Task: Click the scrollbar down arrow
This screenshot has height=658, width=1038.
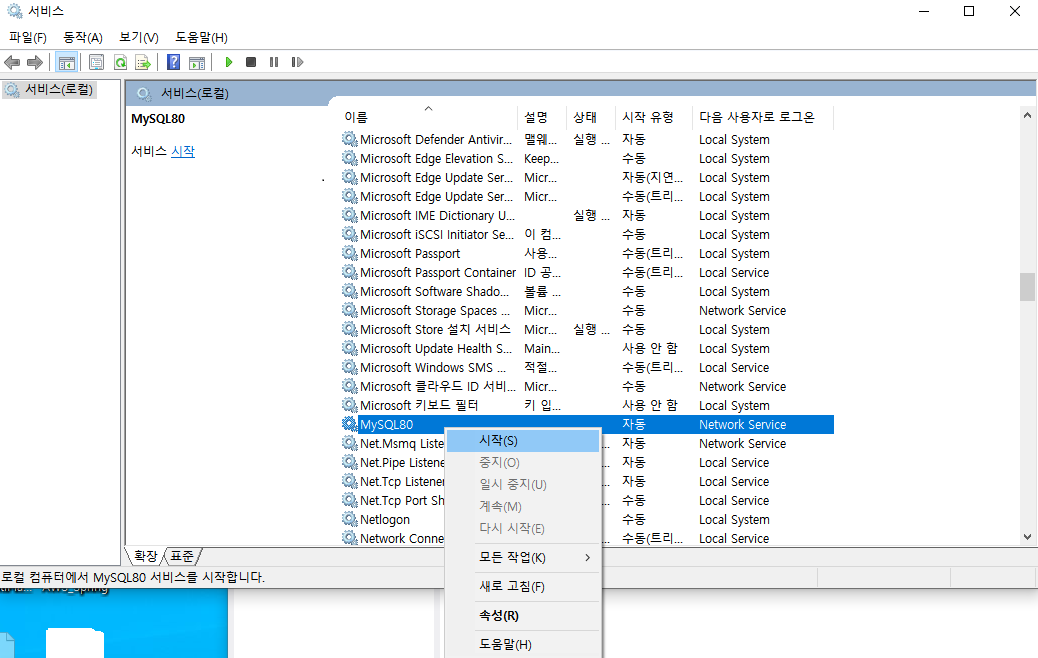Action: click(x=1027, y=537)
